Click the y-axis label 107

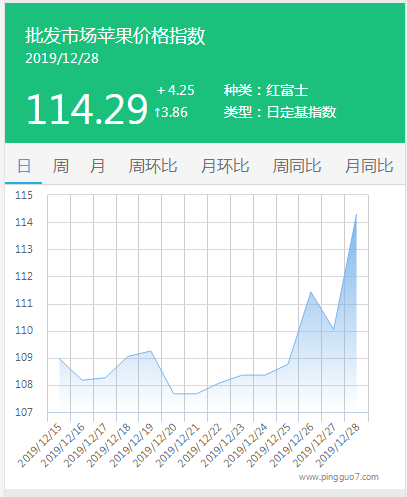pos(24,412)
